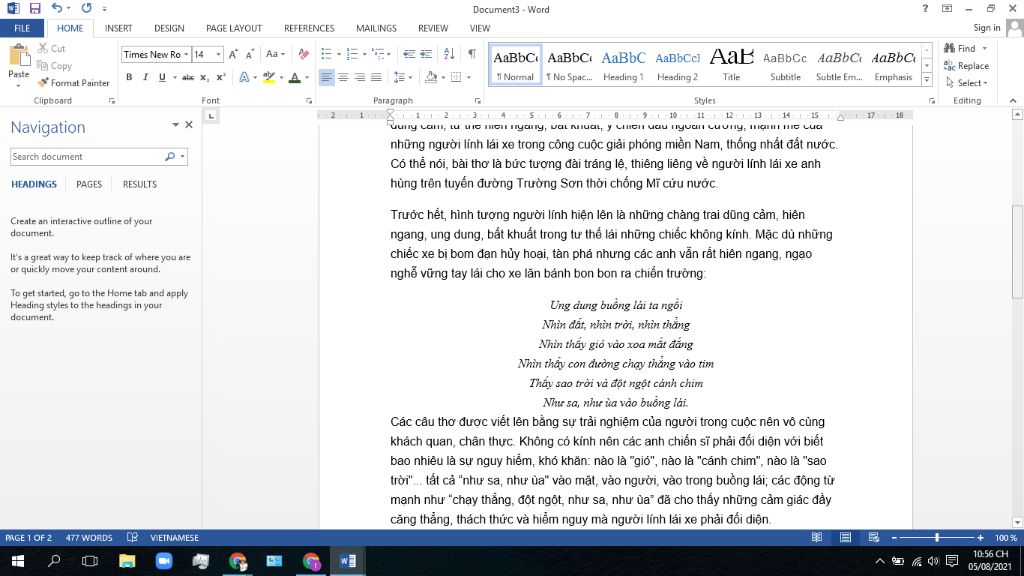1024x576 pixels.
Task: Toggle Underline formatting
Action: point(162,77)
